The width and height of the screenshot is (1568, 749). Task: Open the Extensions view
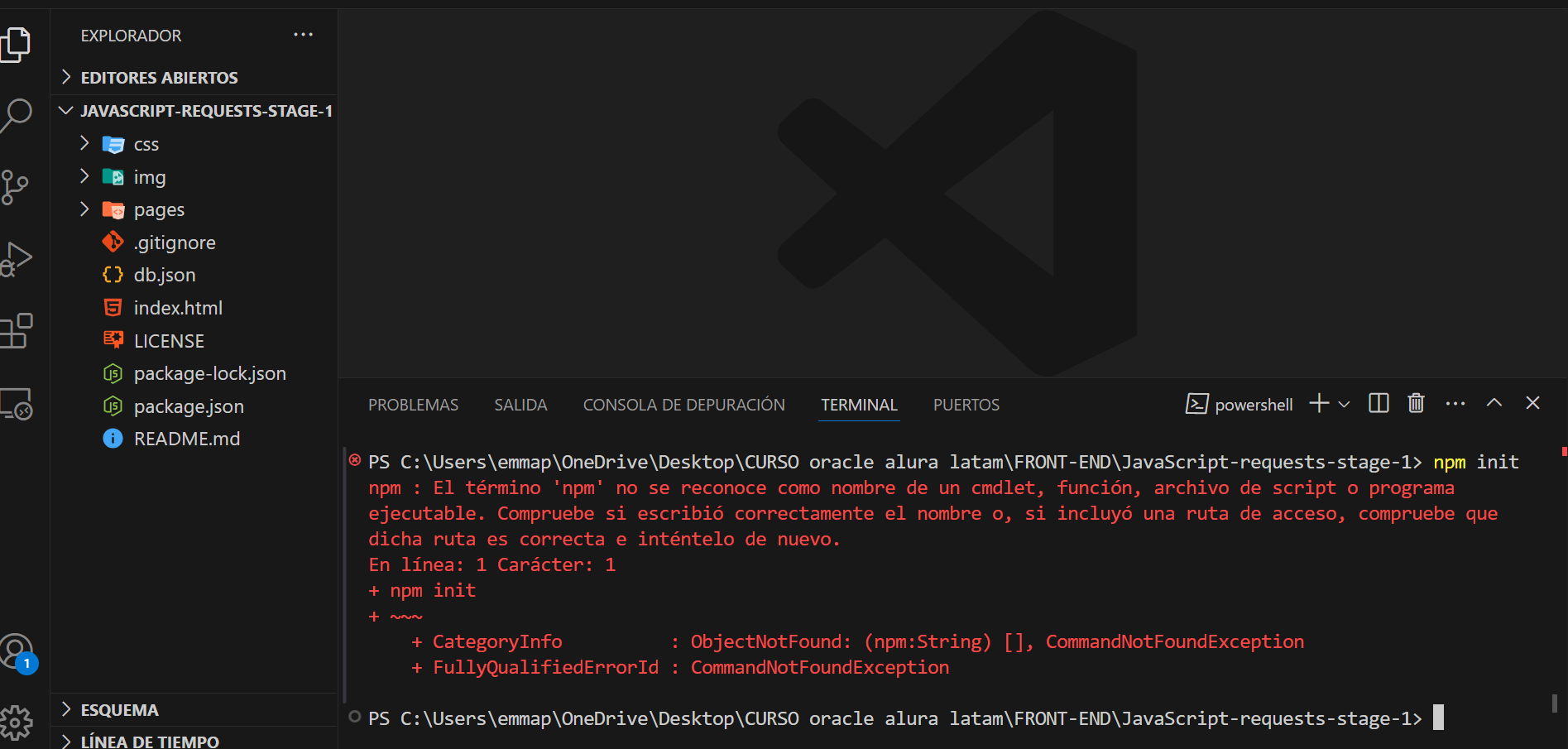pyautogui.click(x=16, y=331)
